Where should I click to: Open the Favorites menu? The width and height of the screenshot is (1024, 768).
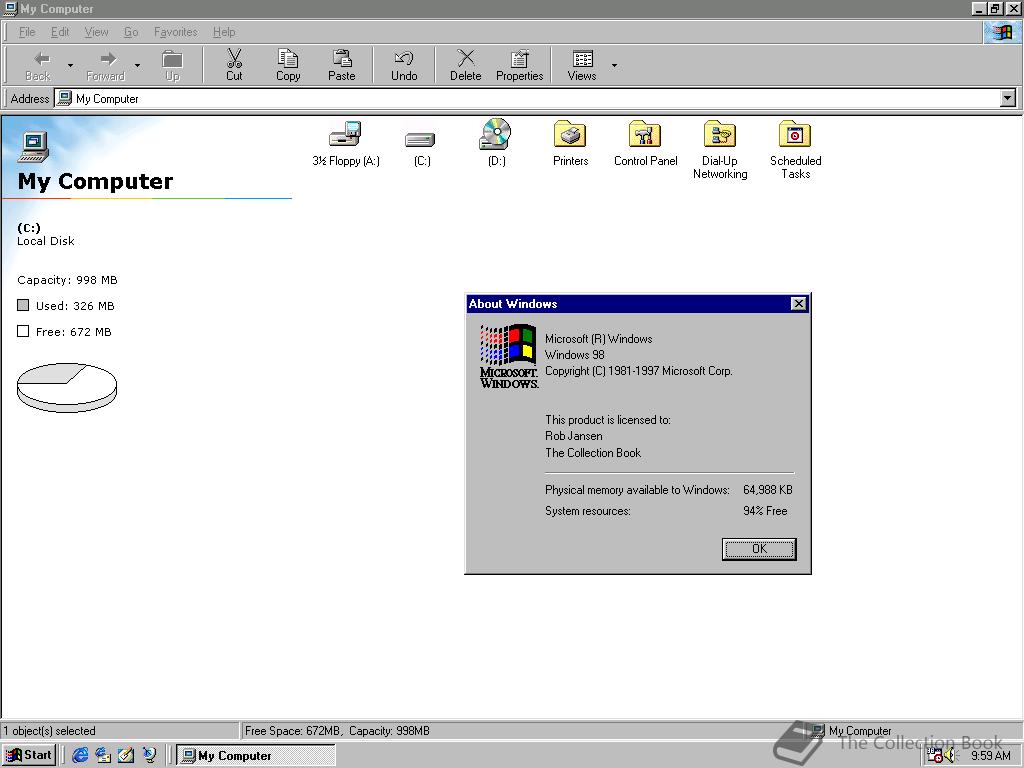[176, 32]
